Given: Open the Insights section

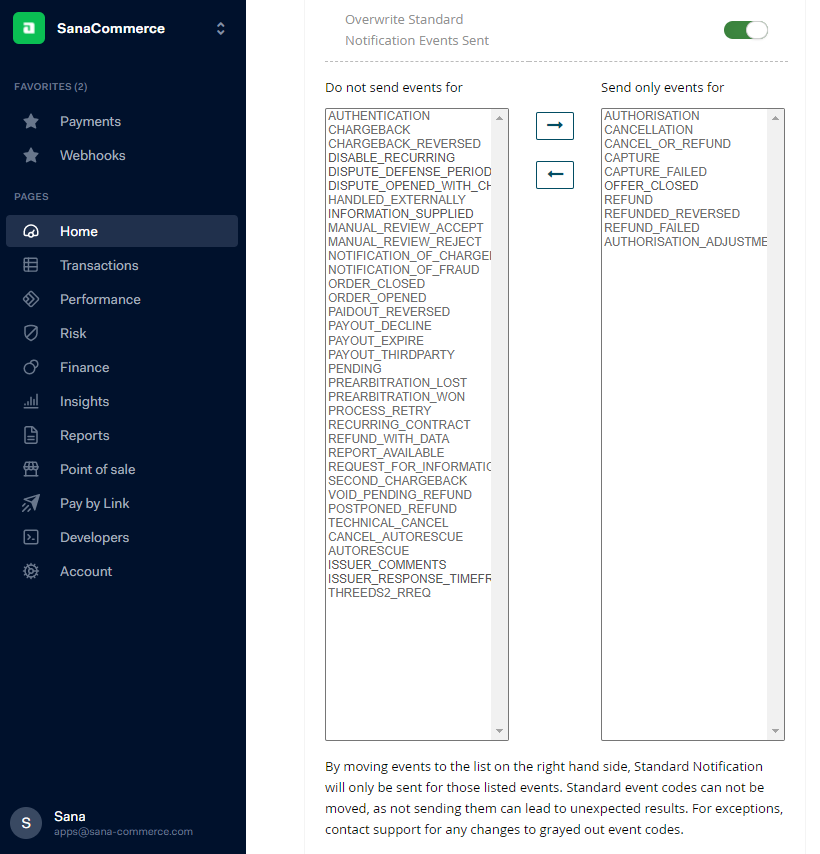Looking at the screenshot, I should point(84,401).
